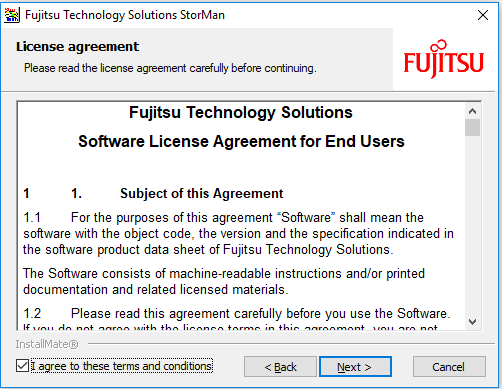
Task: Go to the previous step with Back
Action: click(280, 367)
